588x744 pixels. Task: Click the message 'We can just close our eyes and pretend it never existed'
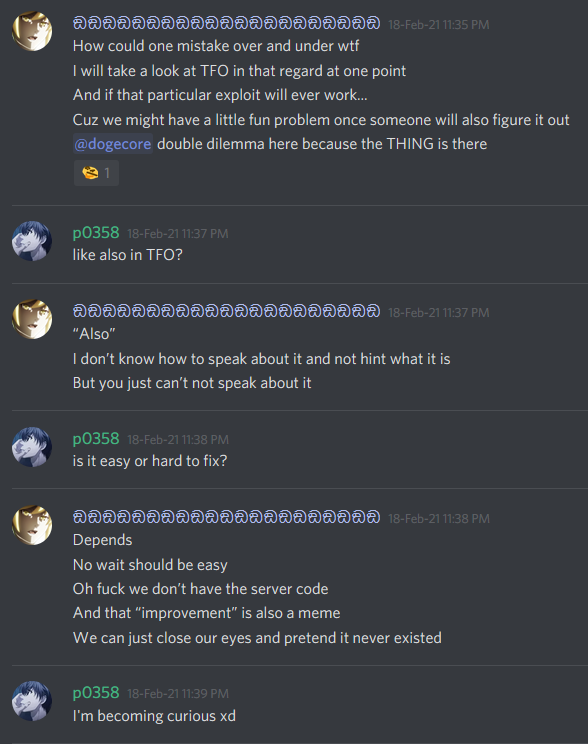click(x=257, y=638)
